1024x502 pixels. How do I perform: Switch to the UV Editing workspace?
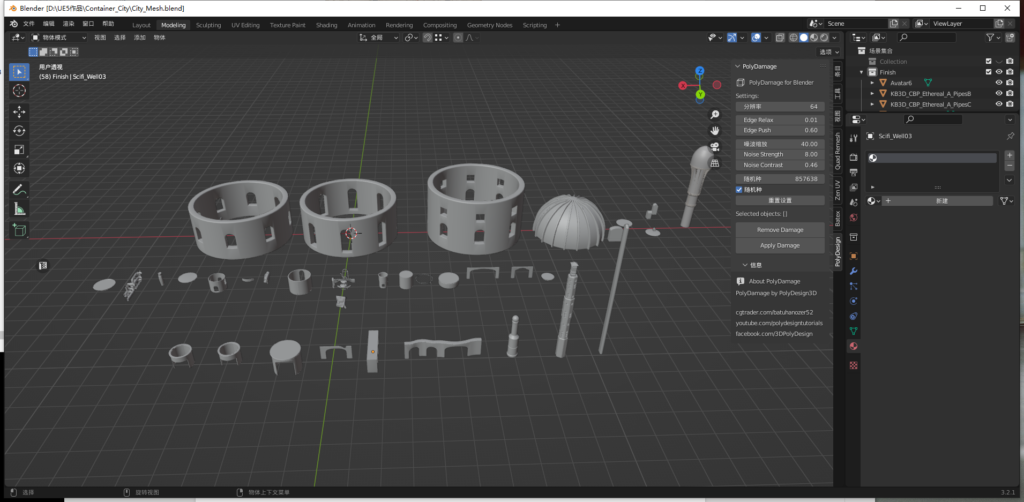(245, 25)
